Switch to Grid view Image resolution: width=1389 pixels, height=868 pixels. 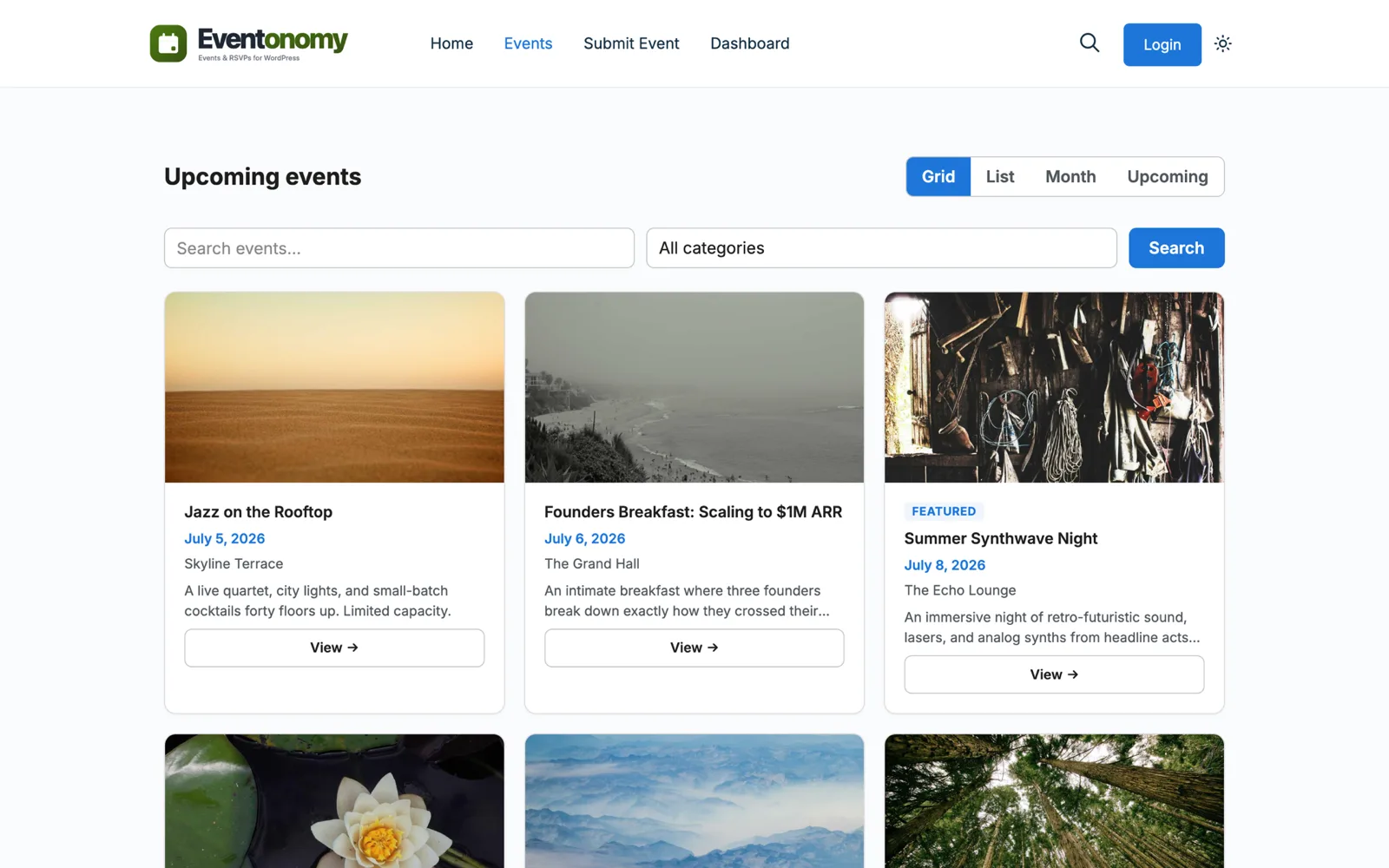coord(938,176)
